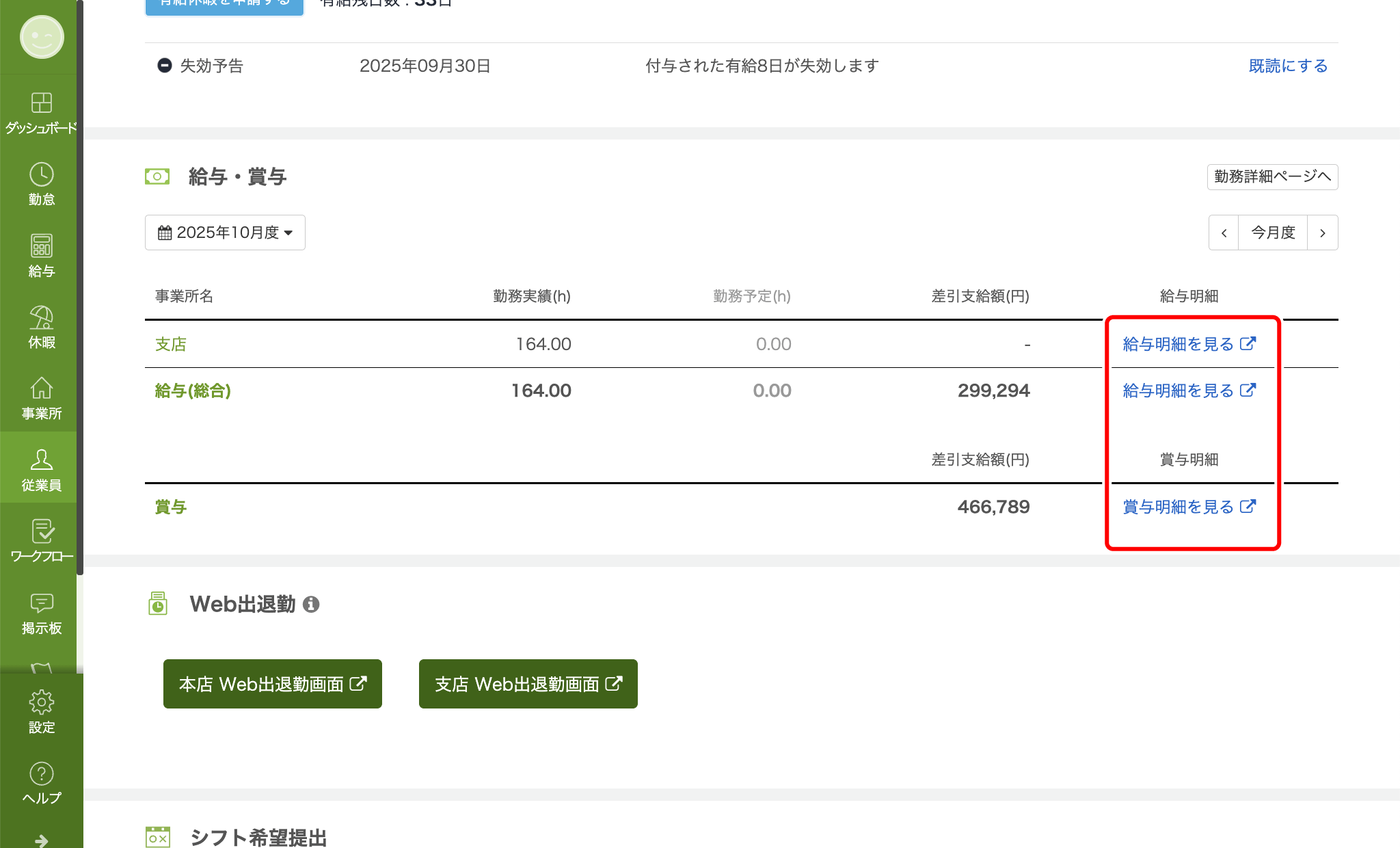1400x848 pixels.
Task: Advance to next month with right chevron
Action: point(1323,232)
